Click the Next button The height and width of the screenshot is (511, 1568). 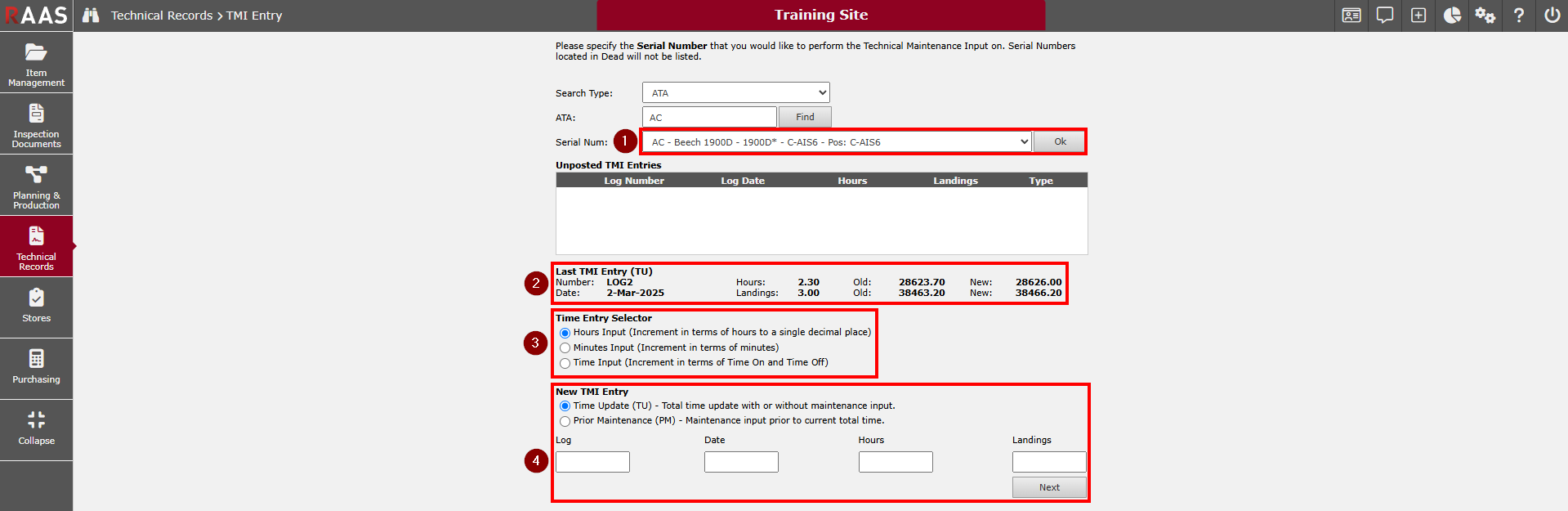tap(1049, 487)
